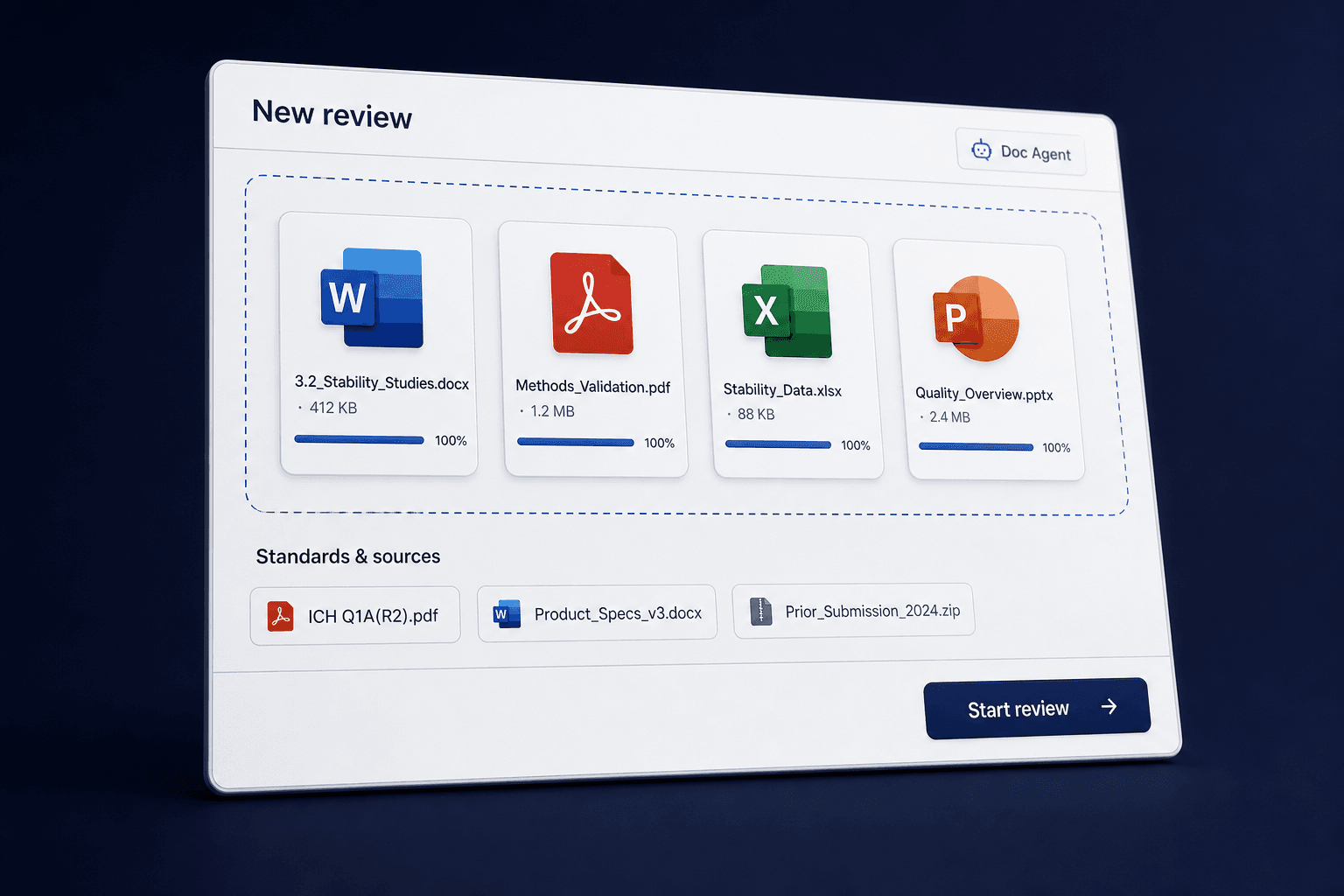Select the Prior_Submission_2024.zip source chip

click(854, 611)
